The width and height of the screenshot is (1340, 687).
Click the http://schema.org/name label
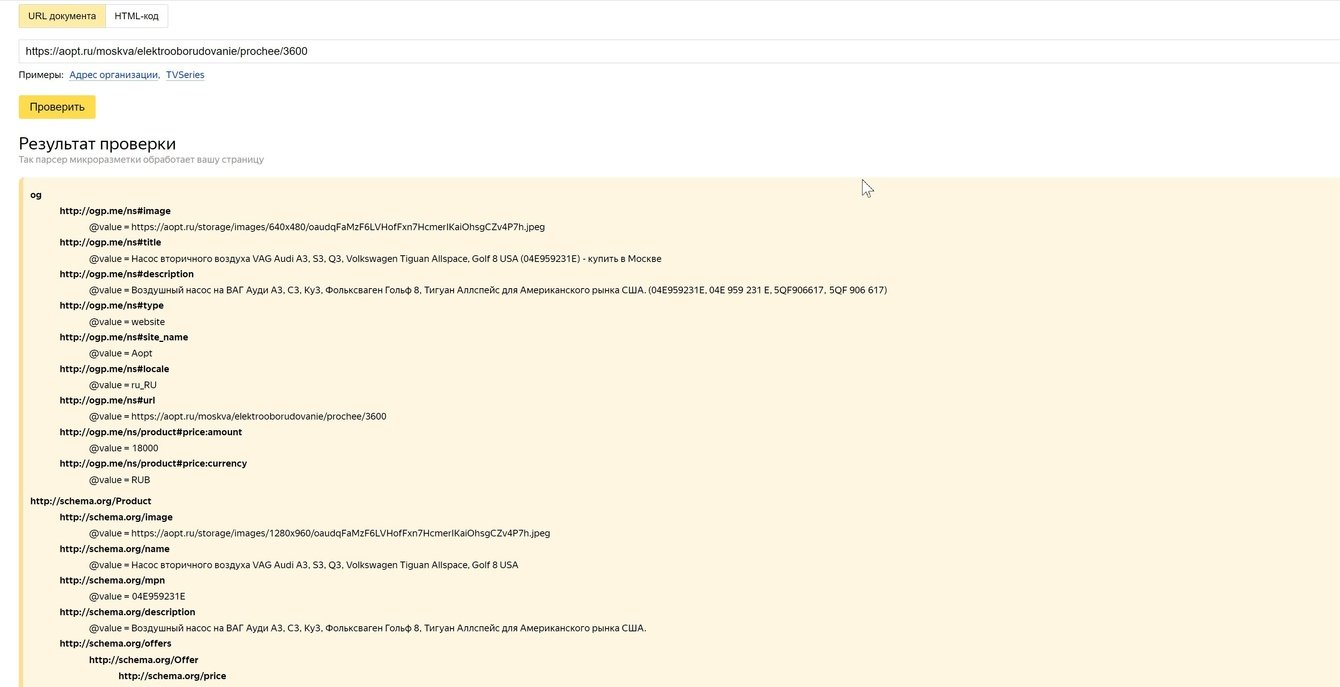(115, 549)
